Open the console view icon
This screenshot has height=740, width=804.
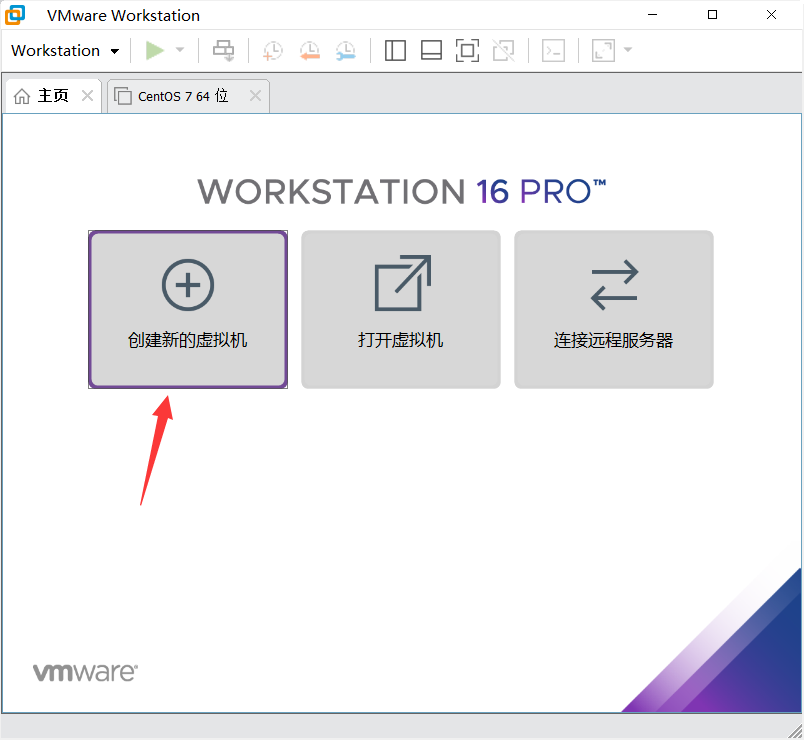554,50
